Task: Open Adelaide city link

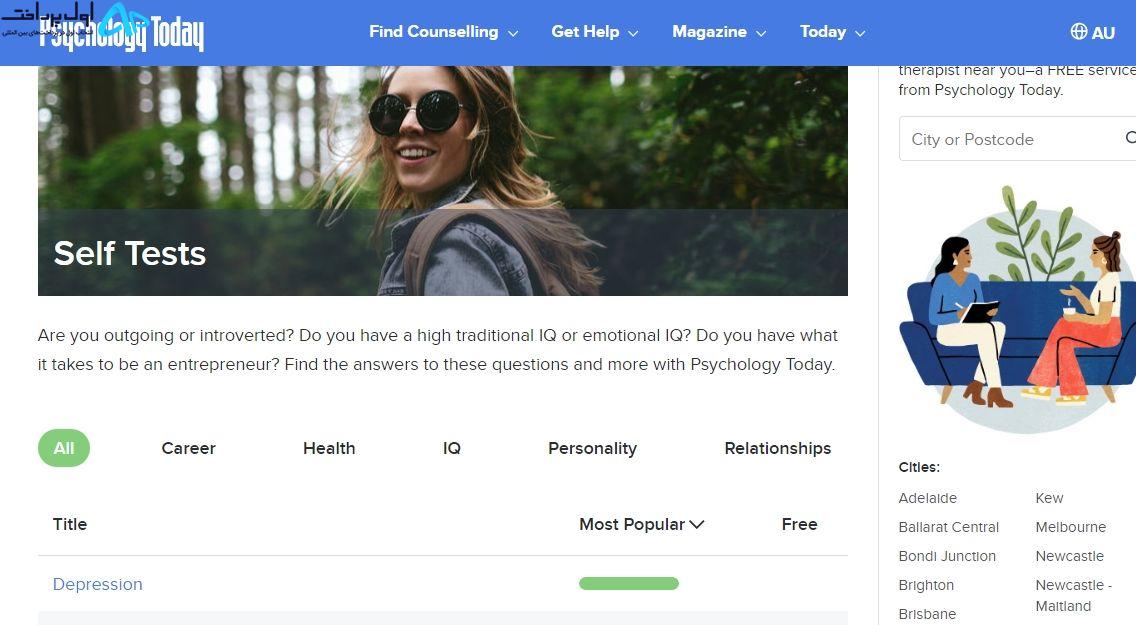Action: [x=927, y=498]
